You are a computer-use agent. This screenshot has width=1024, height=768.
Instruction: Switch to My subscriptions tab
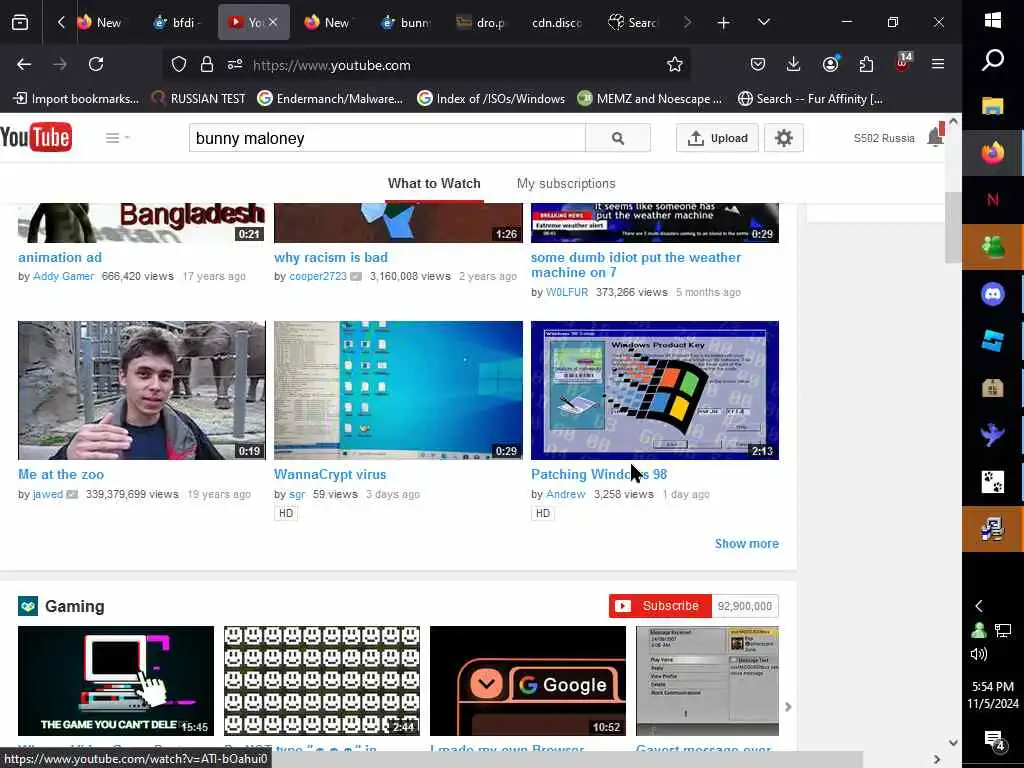[x=566, y=184]
